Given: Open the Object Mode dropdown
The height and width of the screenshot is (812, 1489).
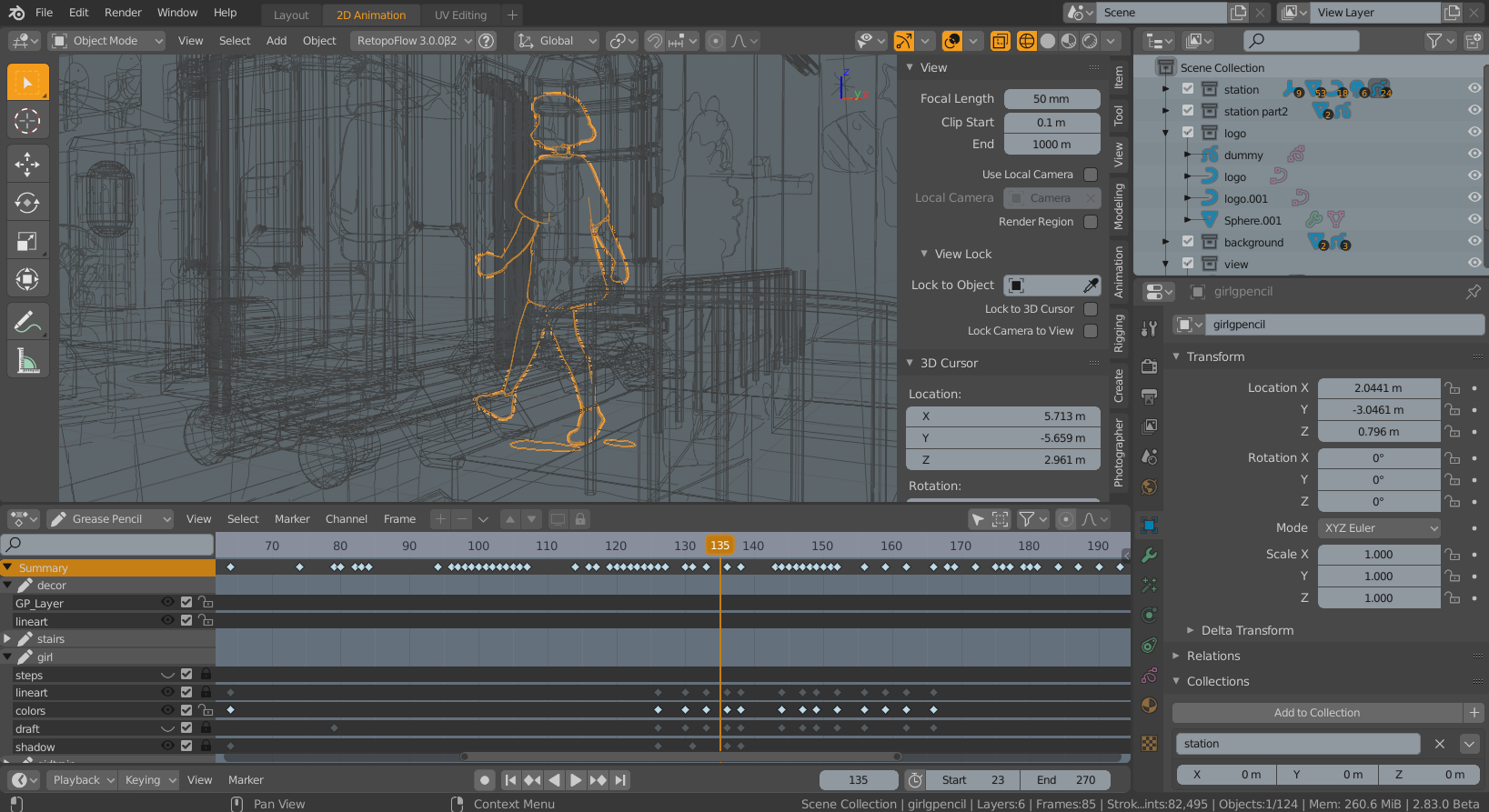Looking at the screenshot, I should (x=107, y=41).
